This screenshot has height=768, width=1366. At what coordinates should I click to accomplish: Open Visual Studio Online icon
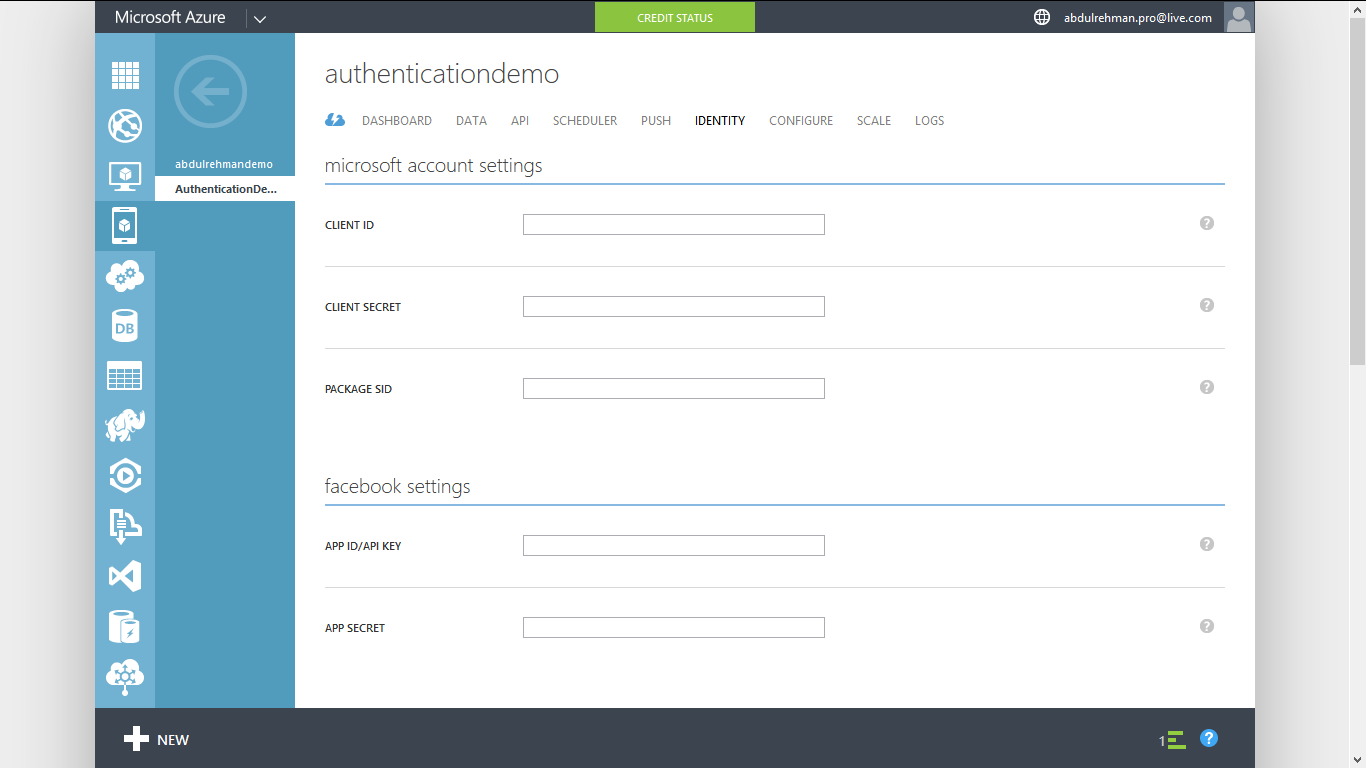(x=125, y=576)
